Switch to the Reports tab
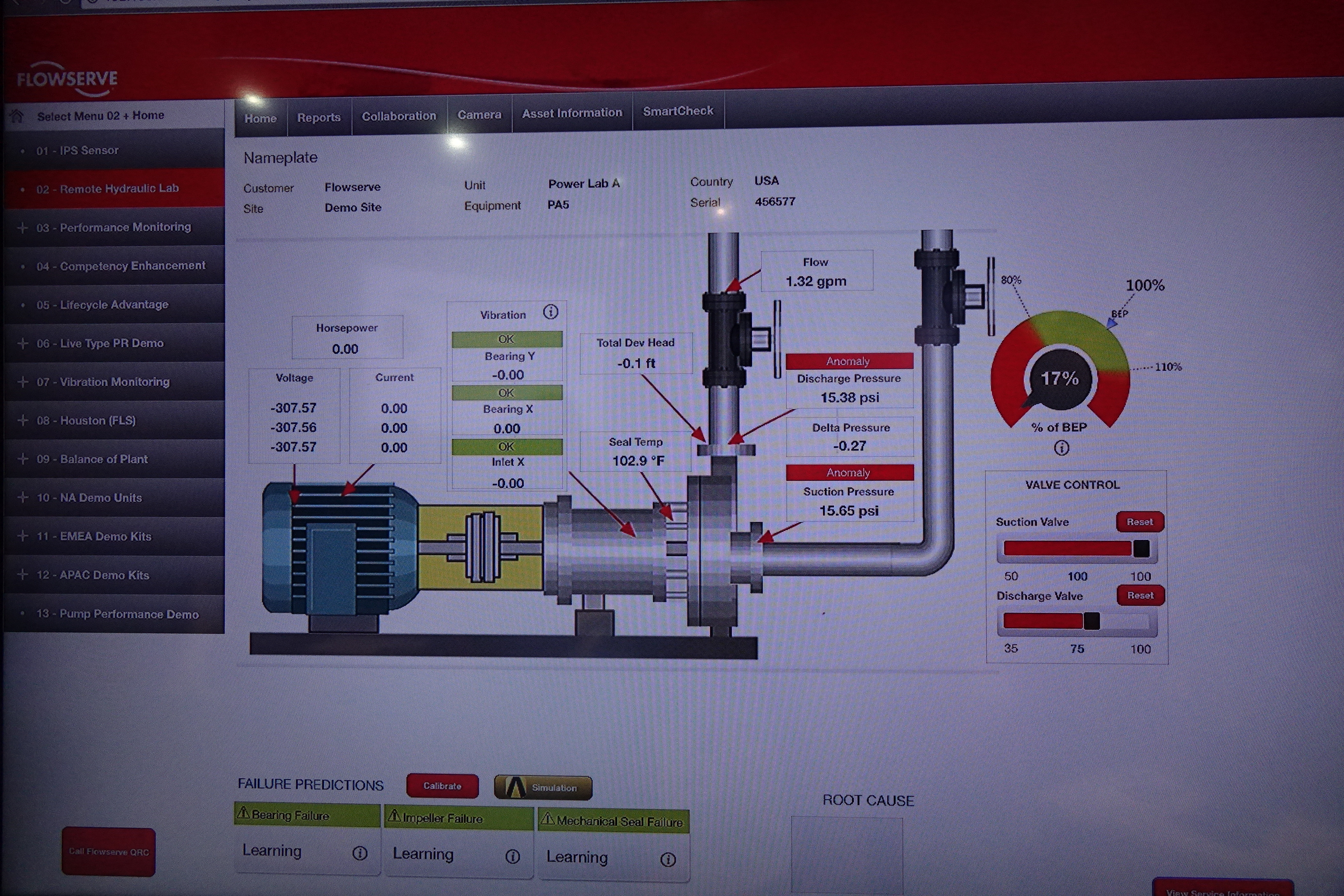 [319, 117]
